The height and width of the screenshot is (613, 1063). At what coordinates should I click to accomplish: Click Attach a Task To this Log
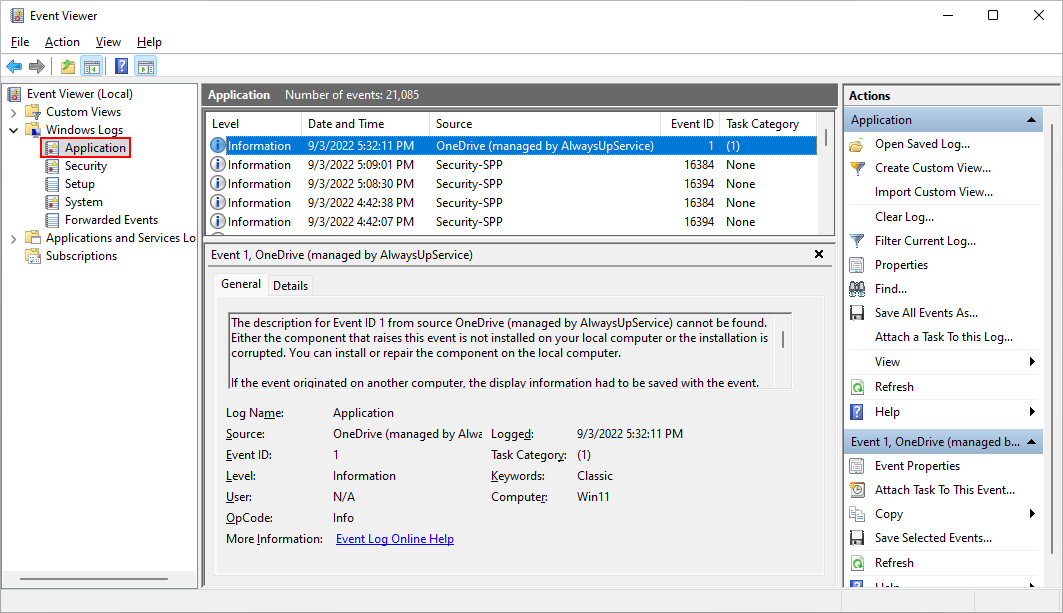(944, 337)
